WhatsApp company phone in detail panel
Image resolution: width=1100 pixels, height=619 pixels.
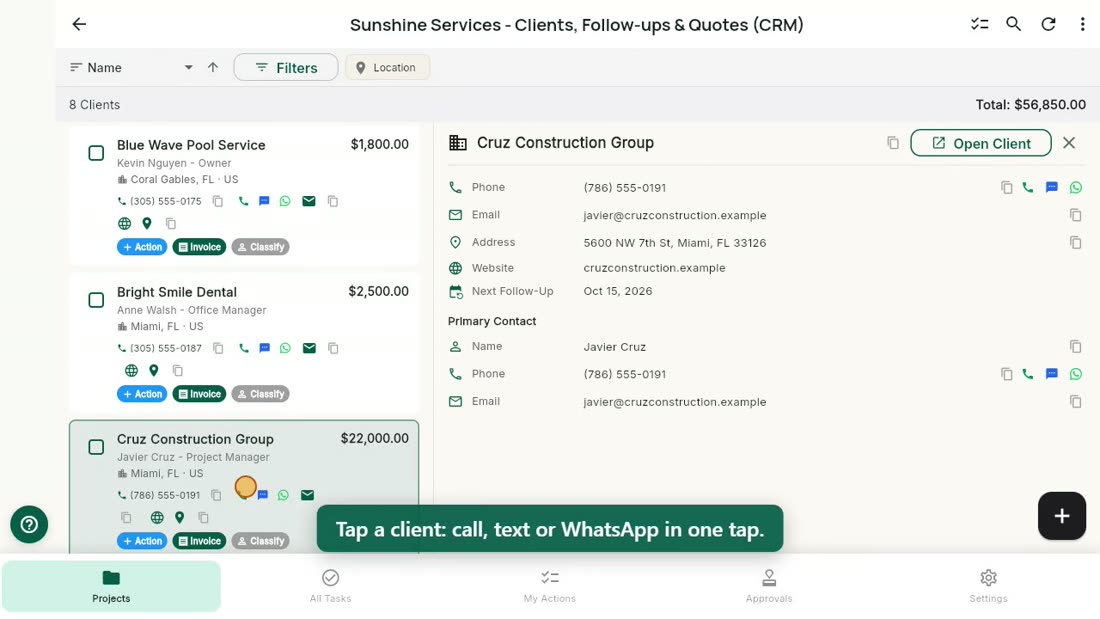(x=1075, y=187)
